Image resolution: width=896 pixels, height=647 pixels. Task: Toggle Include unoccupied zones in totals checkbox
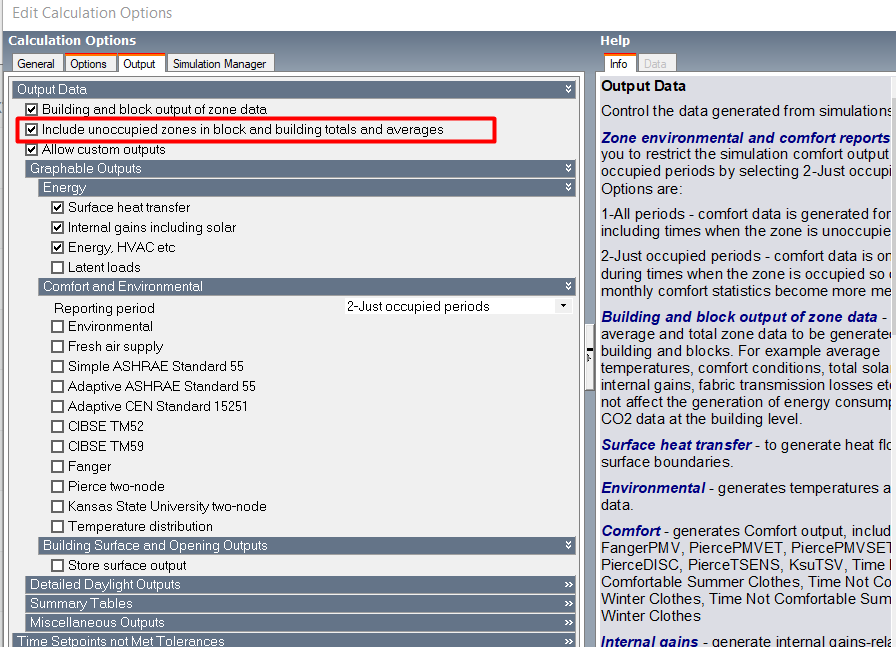31,130
